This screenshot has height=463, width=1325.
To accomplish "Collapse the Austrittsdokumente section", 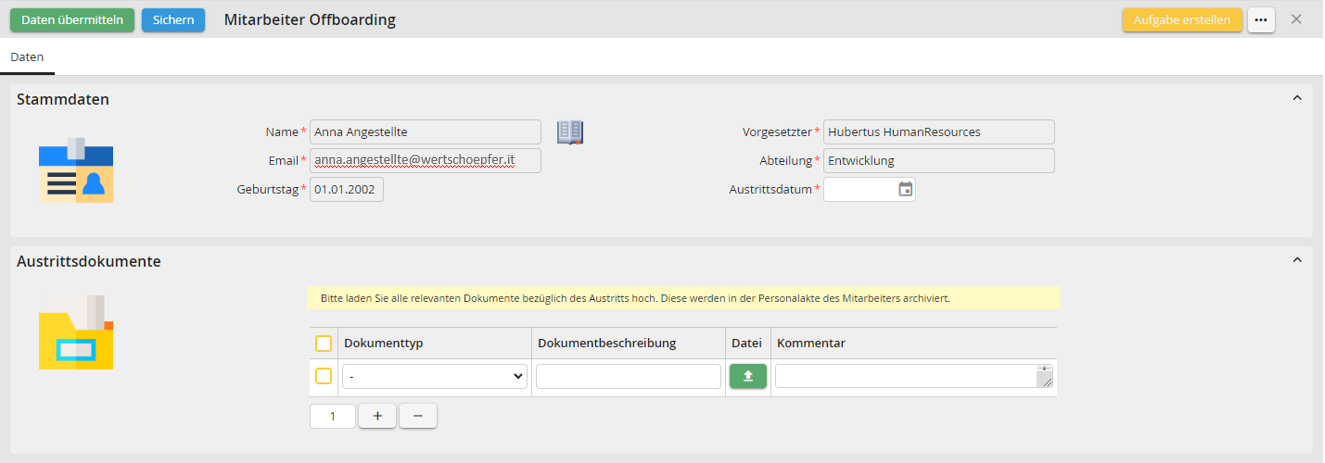I will [1297, 260].
